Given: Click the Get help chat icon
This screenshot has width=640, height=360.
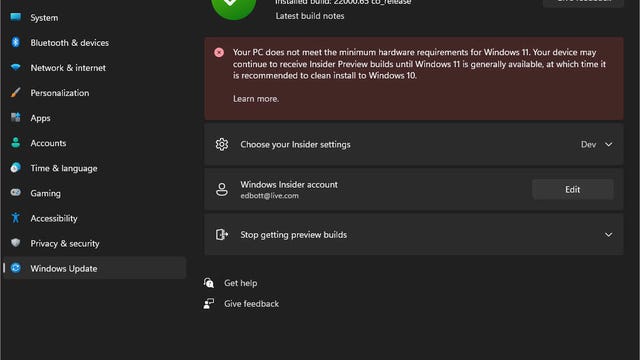Looking at the screenshot, I should coord(209,282).
